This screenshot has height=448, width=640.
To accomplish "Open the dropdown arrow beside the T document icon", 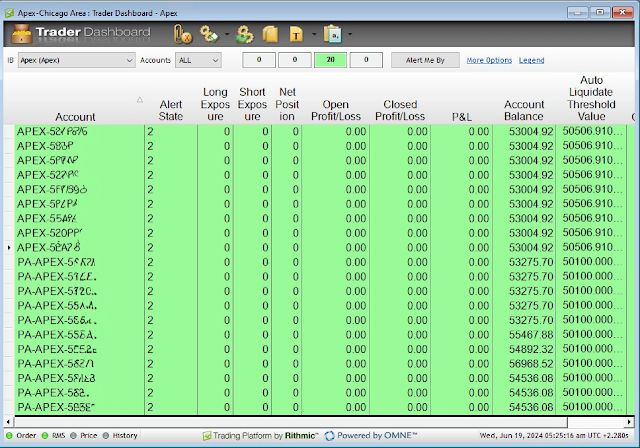I will (x=314, y=34).
